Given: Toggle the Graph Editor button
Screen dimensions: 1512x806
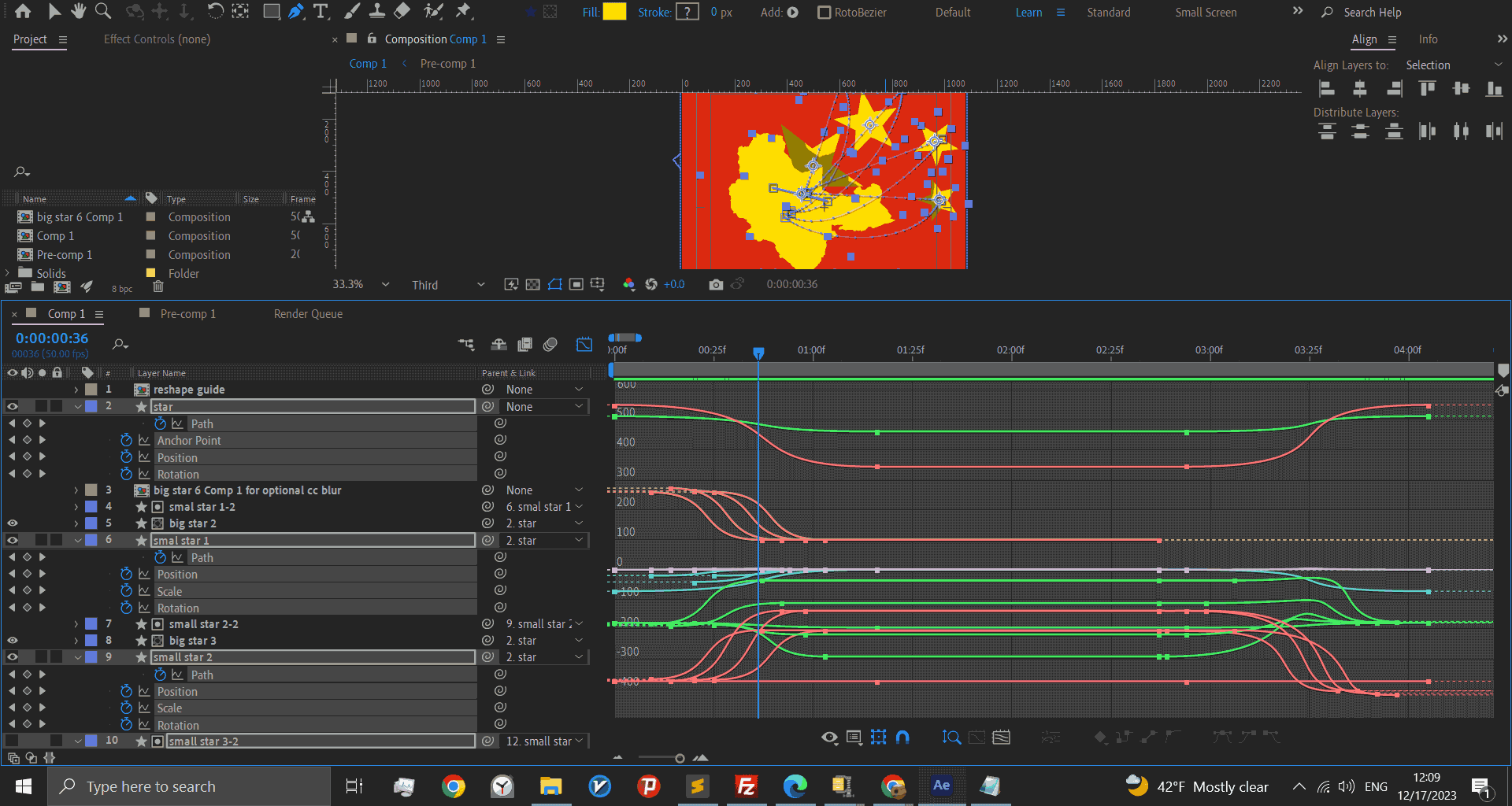Looking at the screenshot, I should point(584,344).
